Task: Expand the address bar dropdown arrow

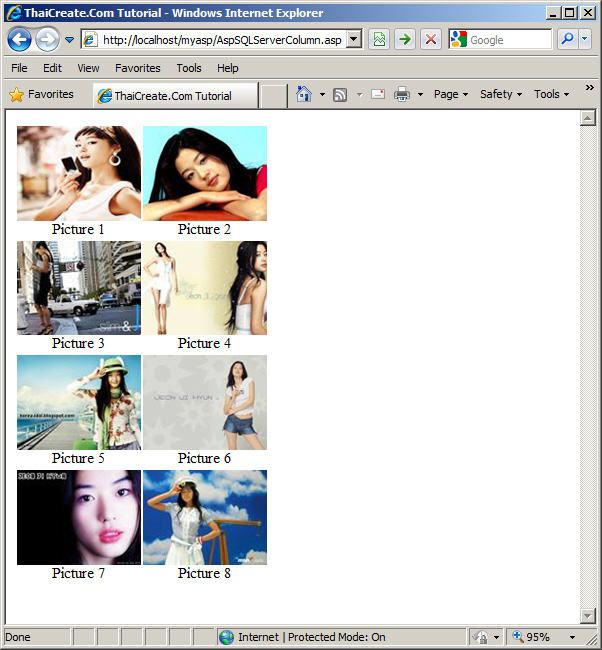Action: click(x=354, y=40)
